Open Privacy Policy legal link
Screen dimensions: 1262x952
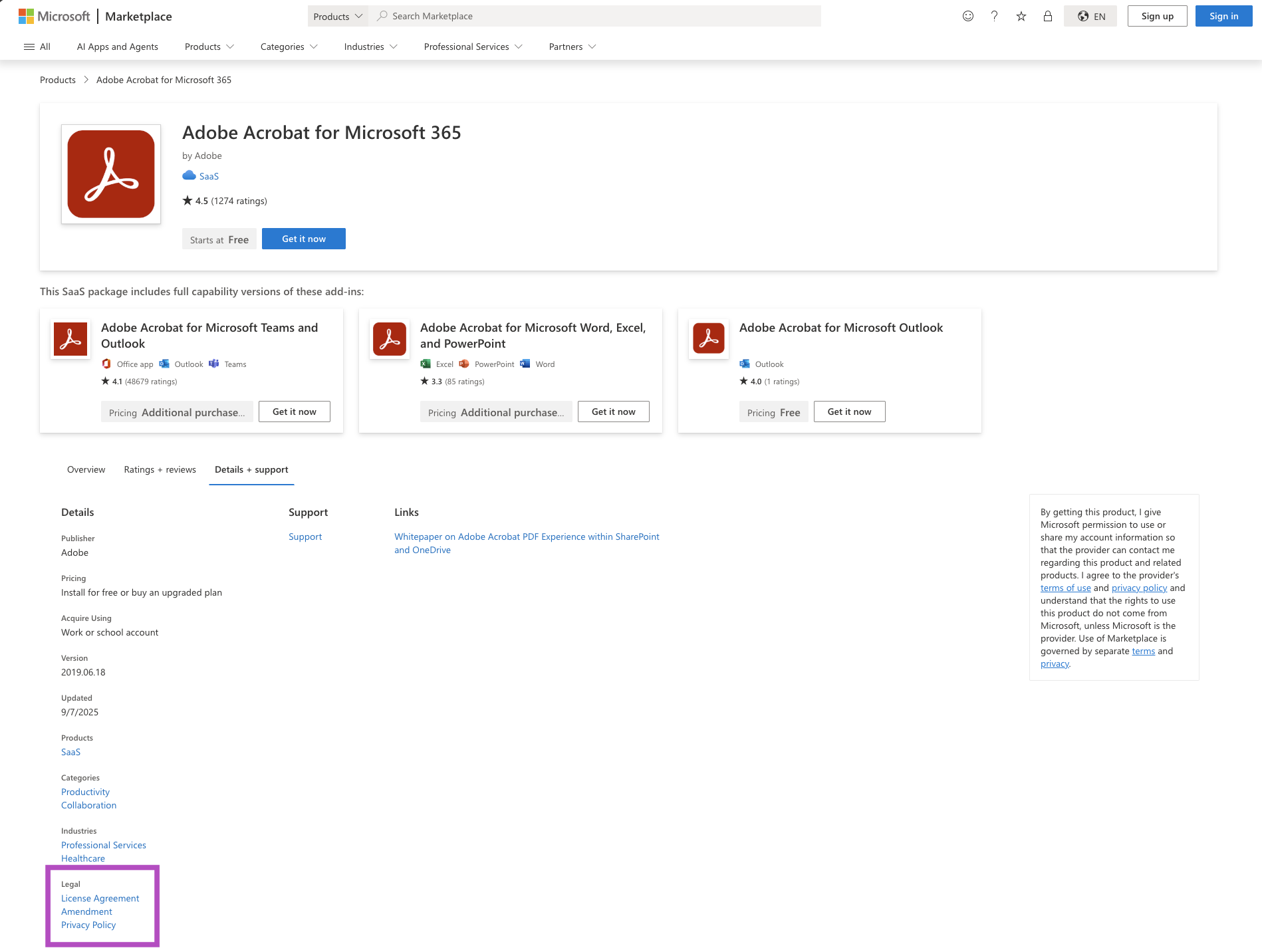point(88,925)
